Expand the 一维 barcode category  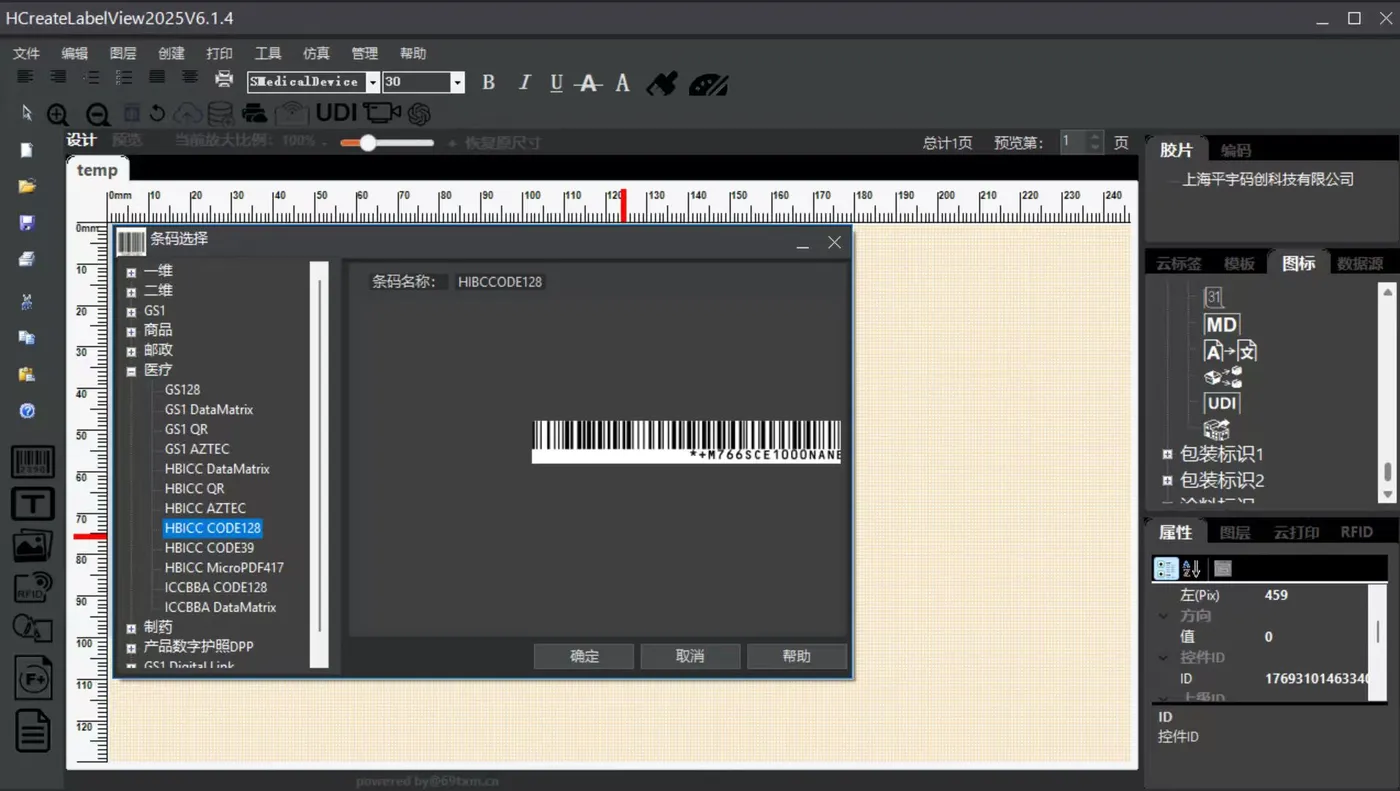point(131,271)
